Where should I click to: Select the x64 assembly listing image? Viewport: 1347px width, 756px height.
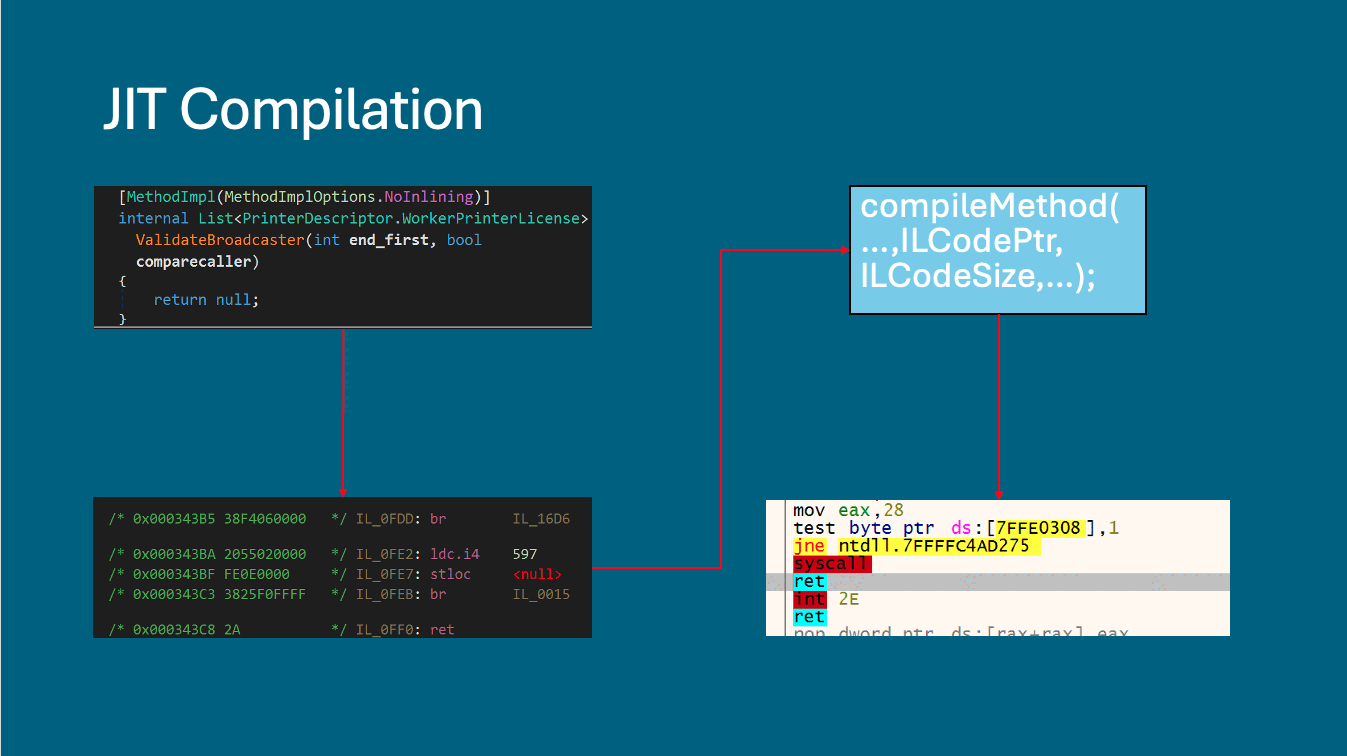coord(997,567)
